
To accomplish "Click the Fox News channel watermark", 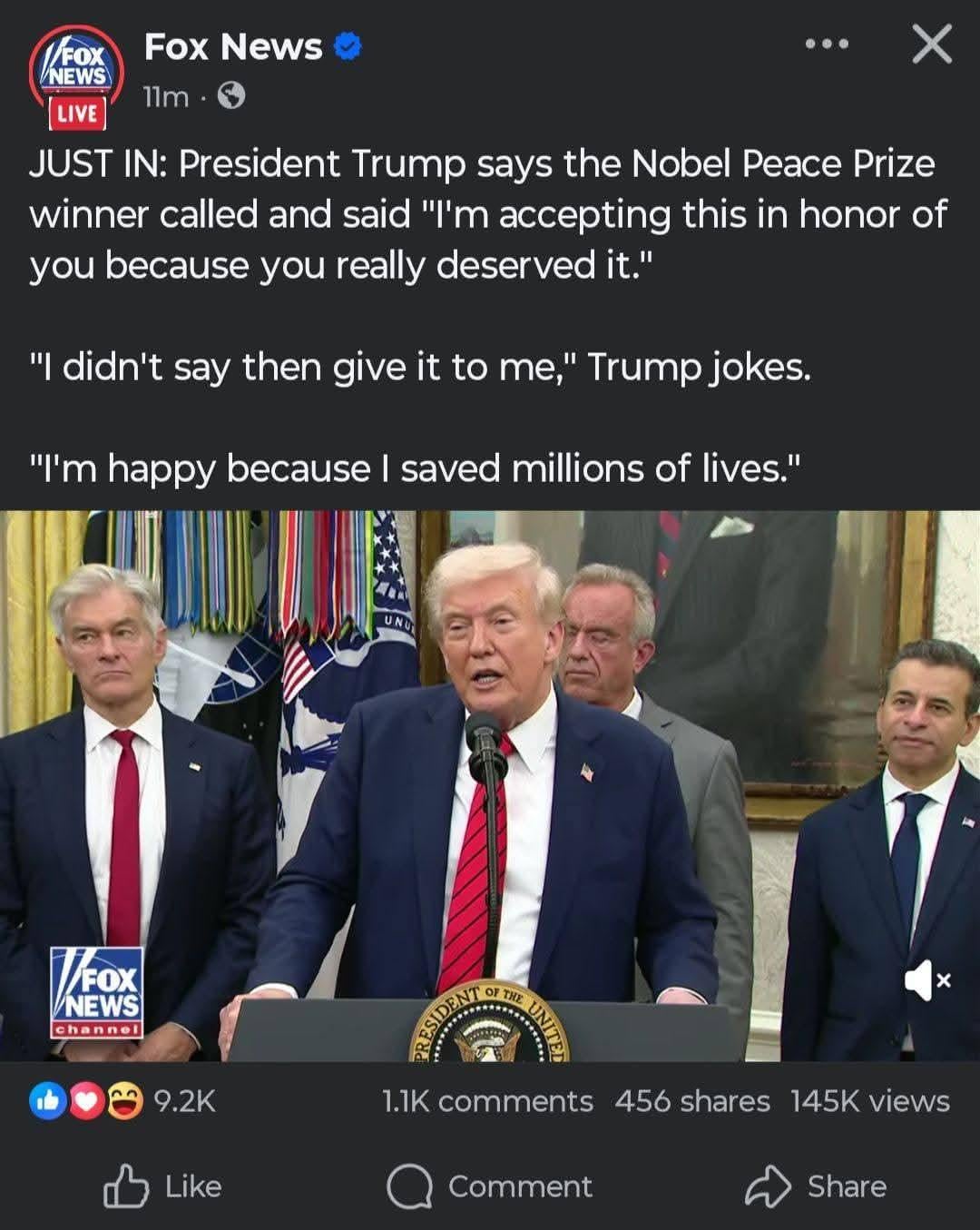I will (96, 991).
